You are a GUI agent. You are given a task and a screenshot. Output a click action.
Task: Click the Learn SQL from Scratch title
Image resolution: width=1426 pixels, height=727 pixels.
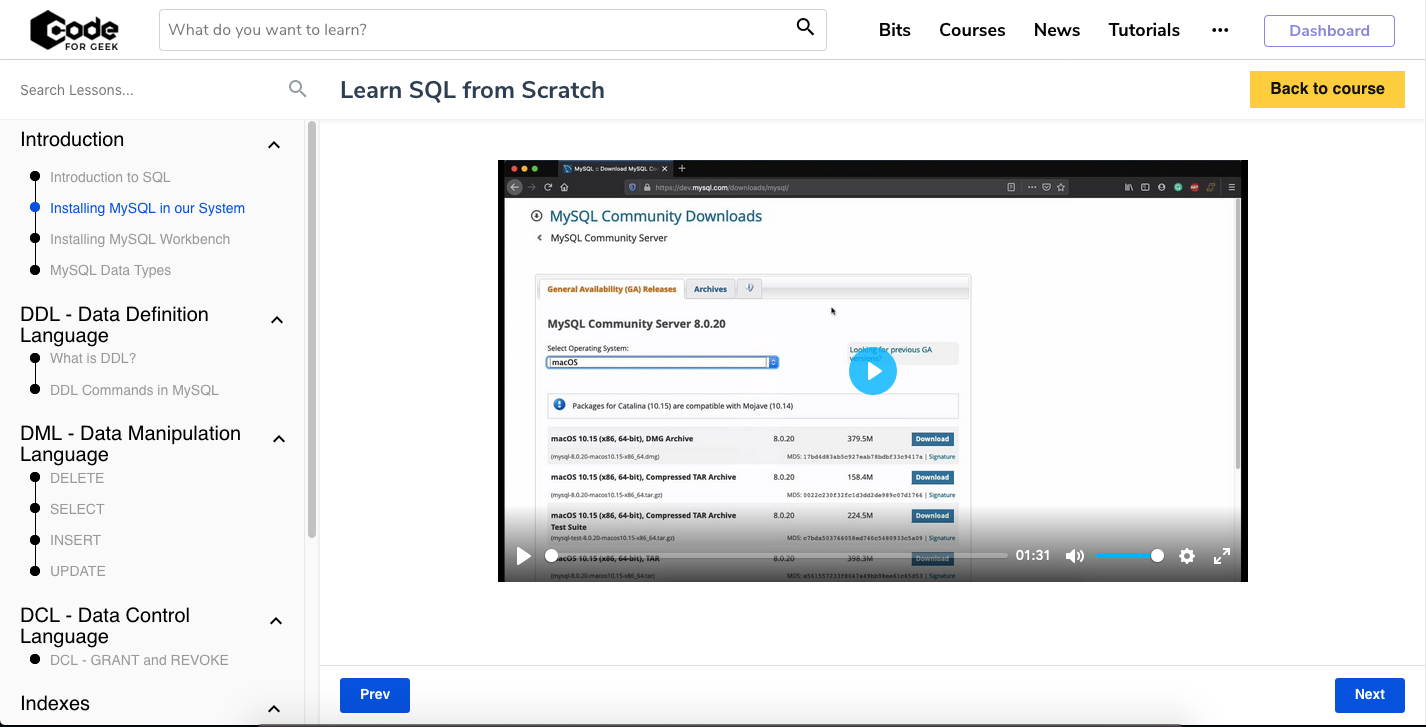click(472, 90)
